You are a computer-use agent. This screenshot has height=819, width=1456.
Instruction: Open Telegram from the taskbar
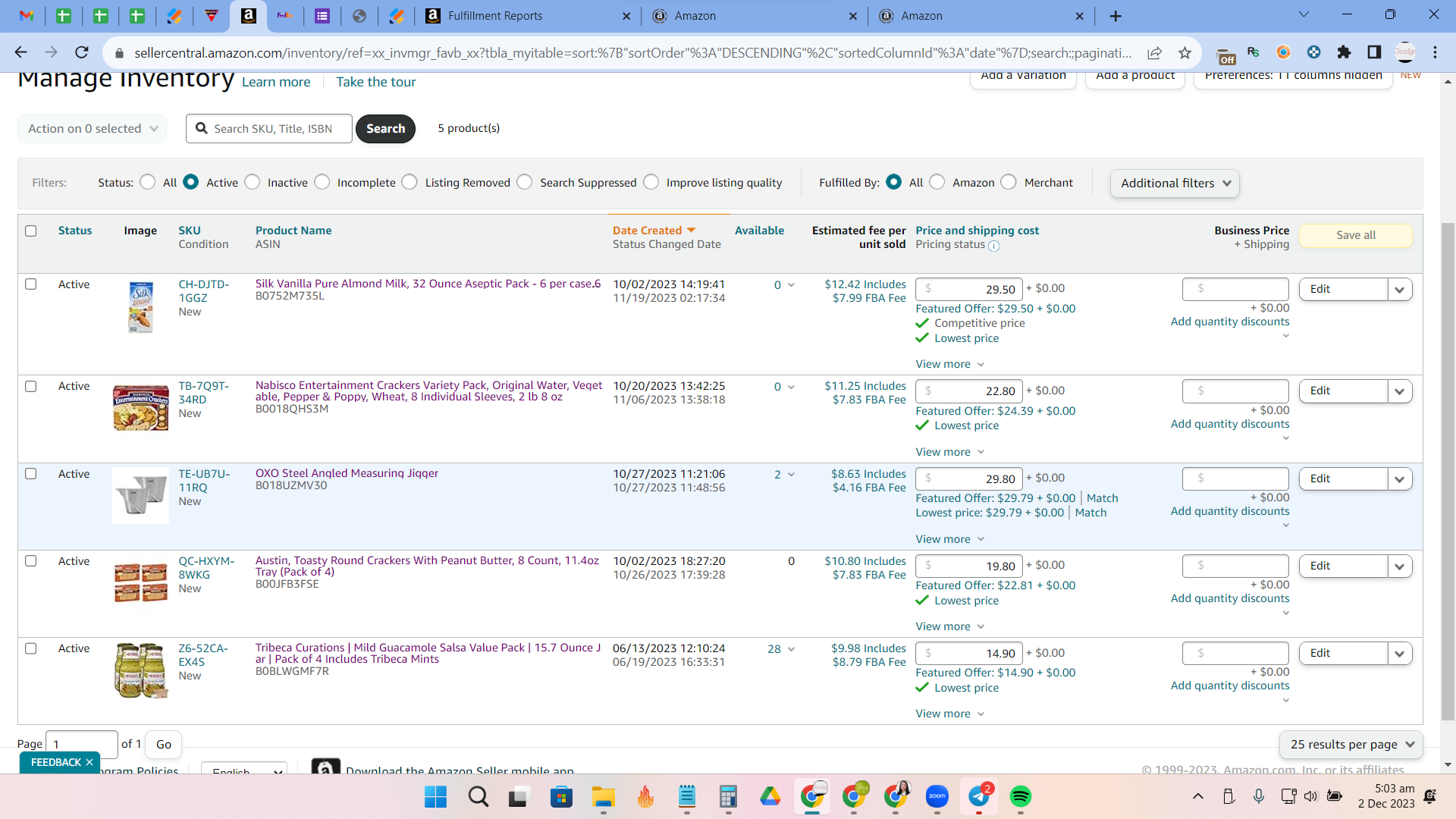pos(979,796)
